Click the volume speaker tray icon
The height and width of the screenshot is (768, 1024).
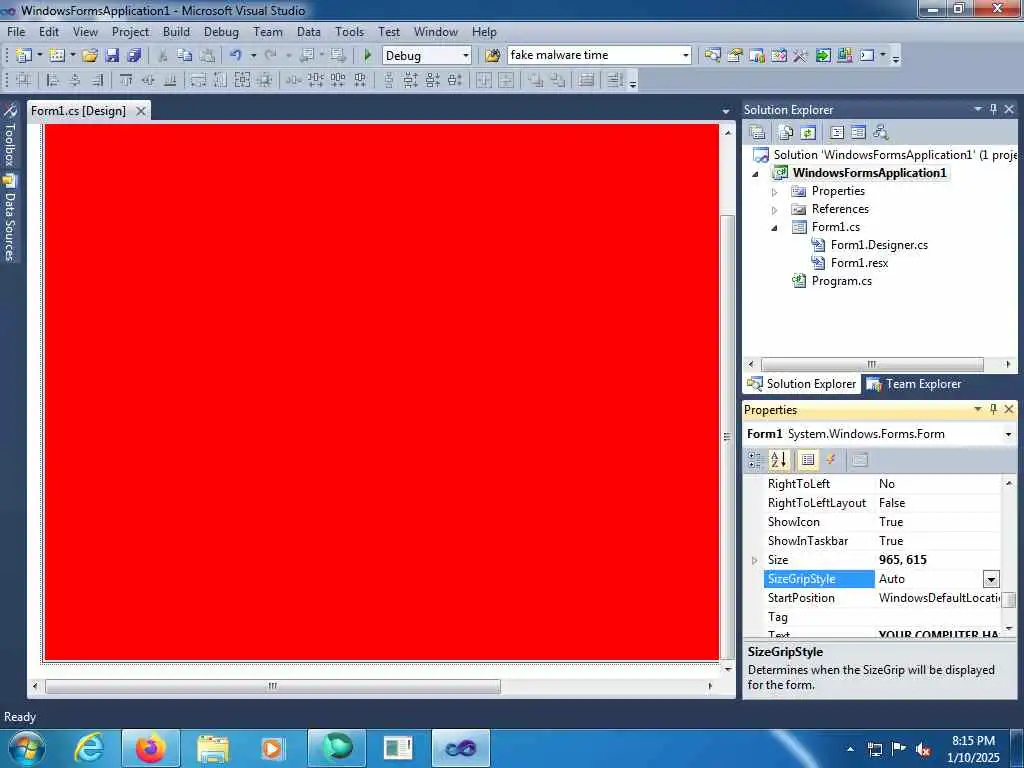click(x=923, y=749)
